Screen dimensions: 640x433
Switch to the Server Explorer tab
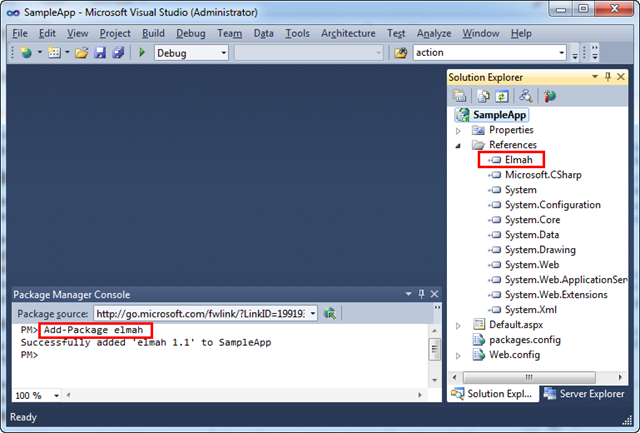(x=585, y=394)
